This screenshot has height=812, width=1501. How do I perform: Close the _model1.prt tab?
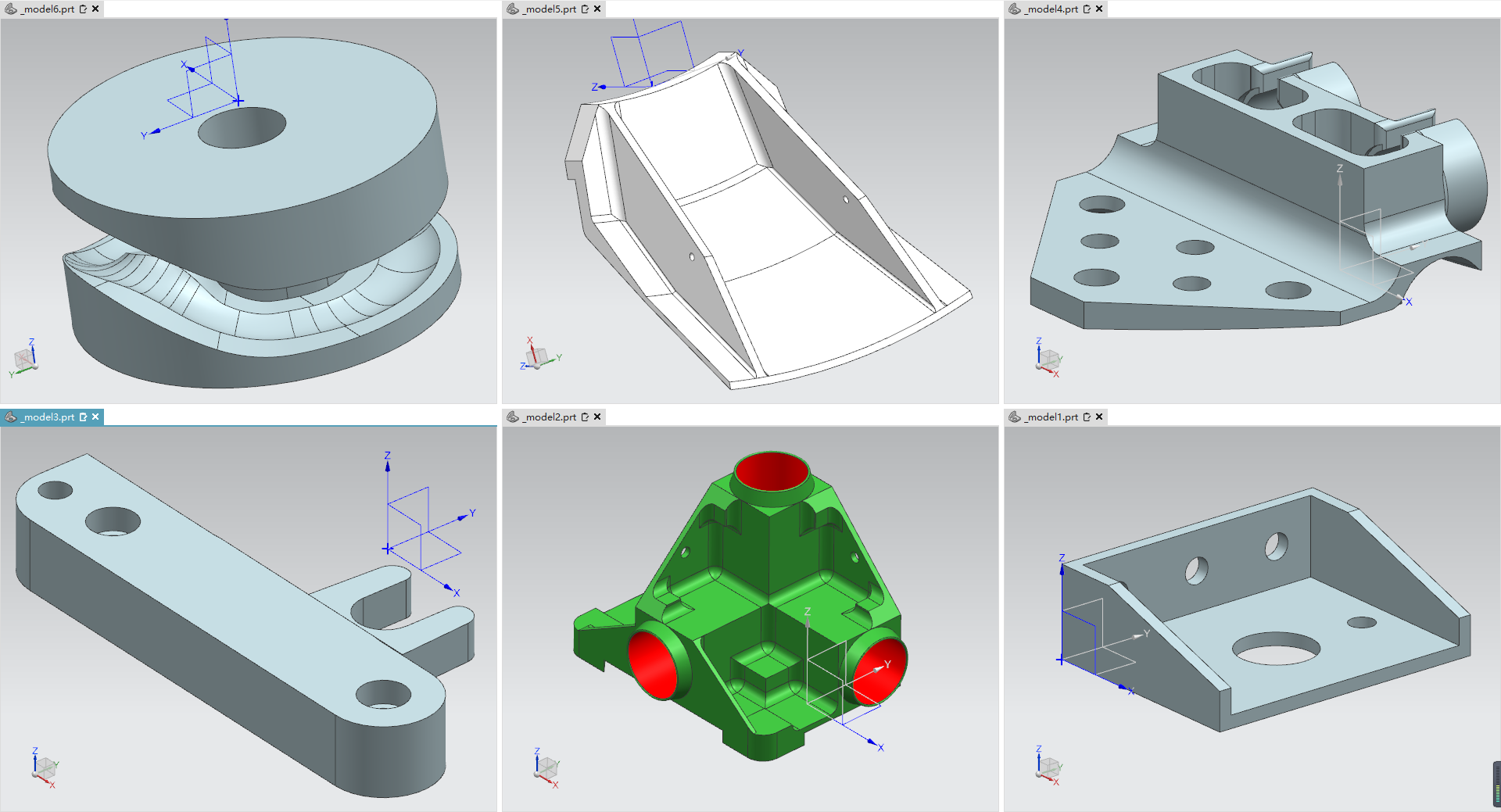[x=1099, y=417]
